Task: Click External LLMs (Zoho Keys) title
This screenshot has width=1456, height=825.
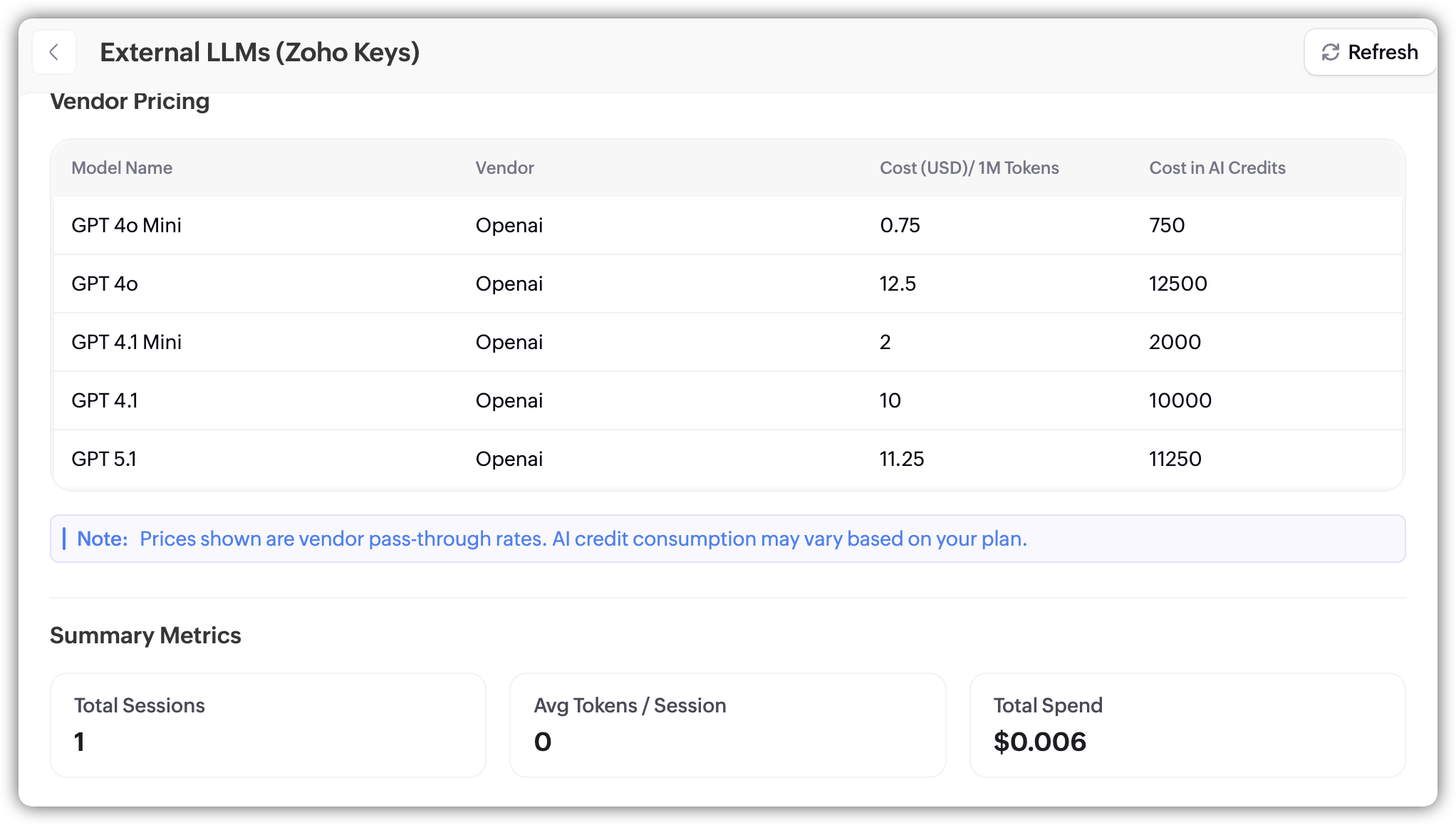Action: 259,53
